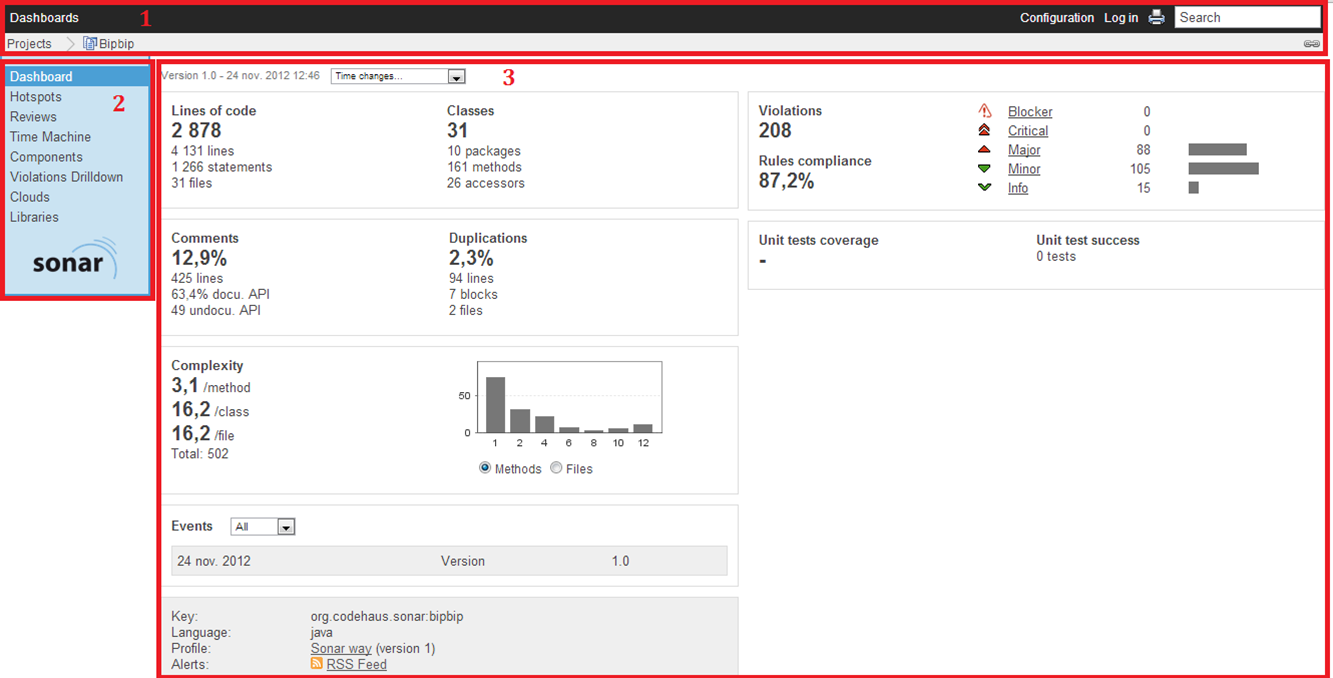Click the Major severity red arrow icon

point(985,150)
